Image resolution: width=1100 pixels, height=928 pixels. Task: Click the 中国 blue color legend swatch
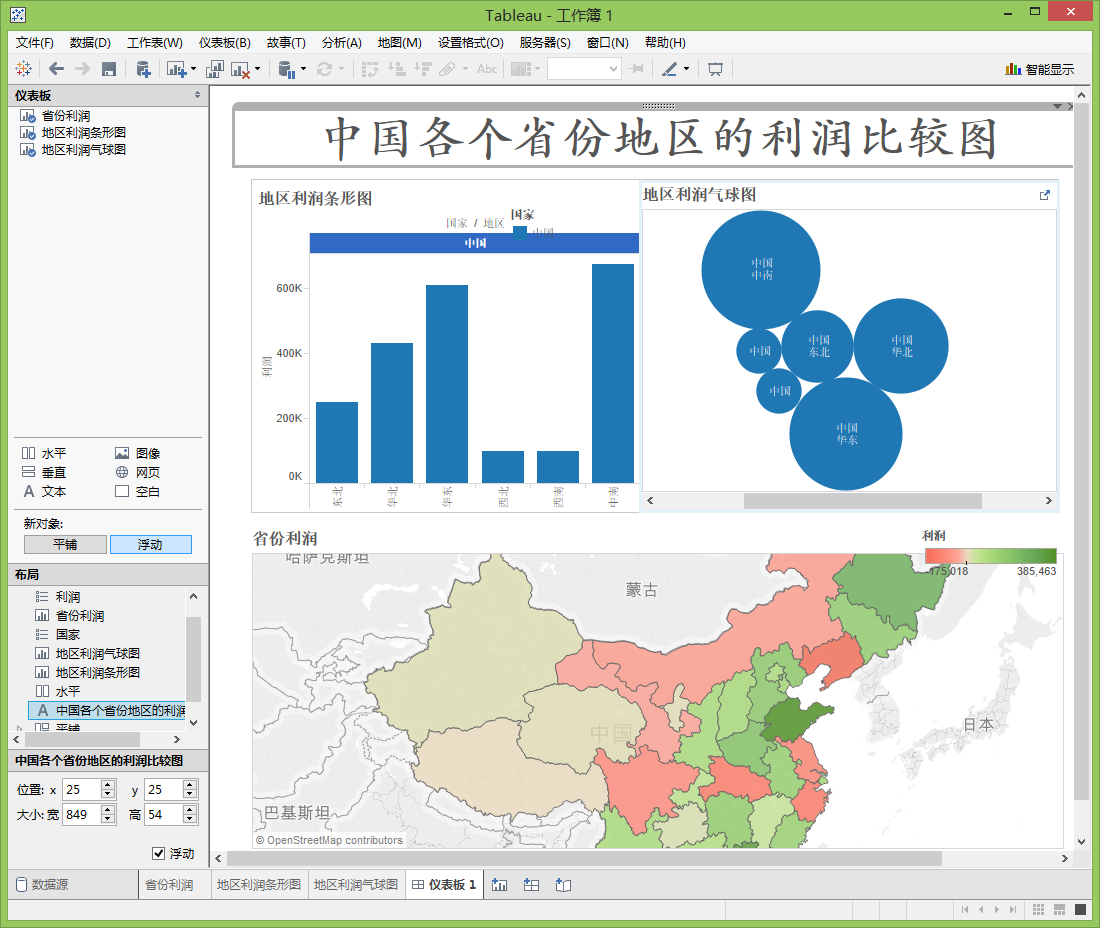pos(520,232)
